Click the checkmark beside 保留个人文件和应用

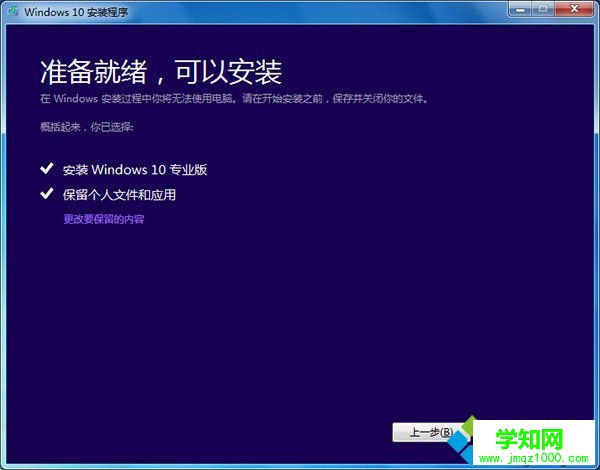pos(47,194)
